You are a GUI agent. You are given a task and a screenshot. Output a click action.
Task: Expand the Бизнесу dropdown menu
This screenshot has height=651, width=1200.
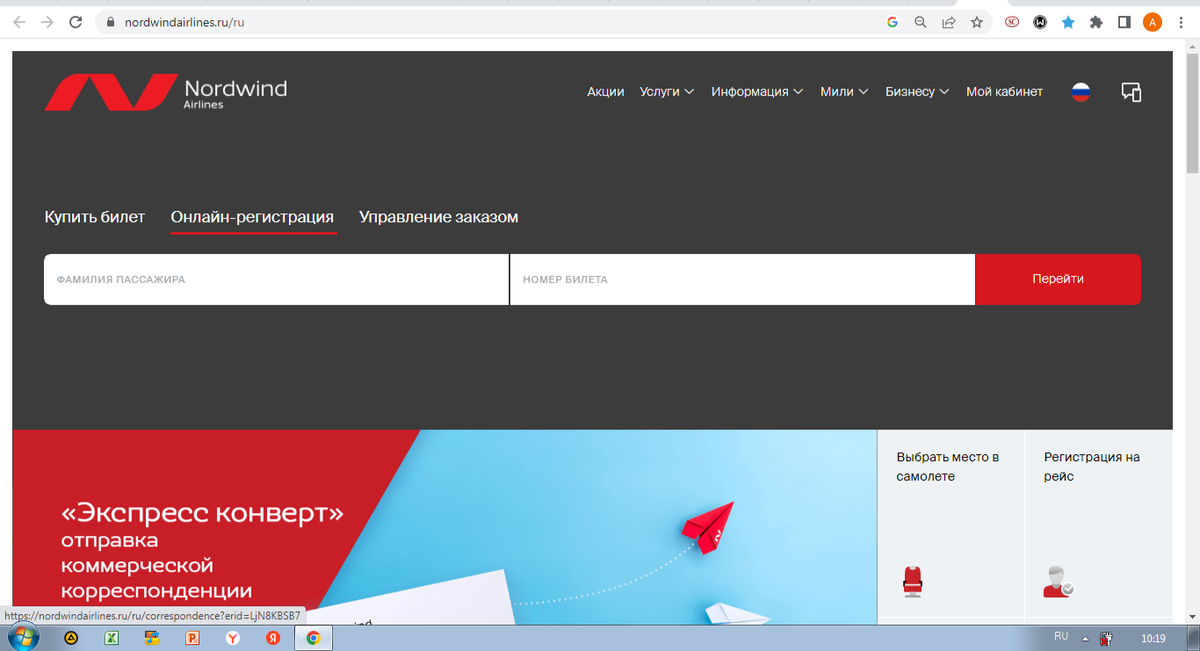tap(917, 92)
